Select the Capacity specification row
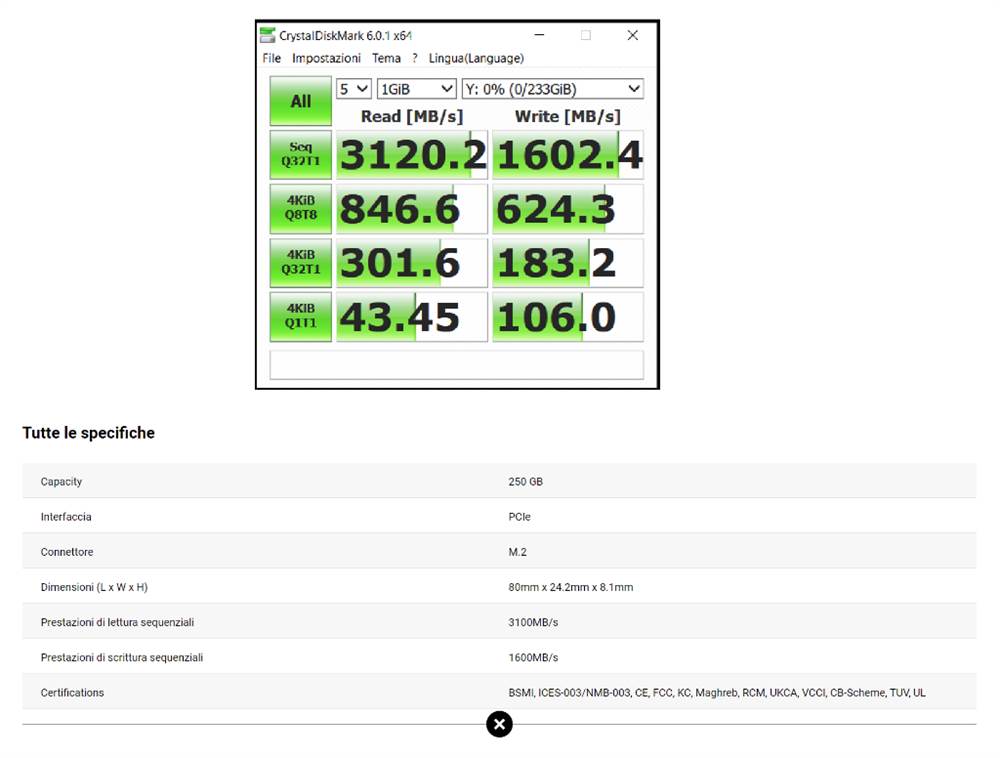 500,481
